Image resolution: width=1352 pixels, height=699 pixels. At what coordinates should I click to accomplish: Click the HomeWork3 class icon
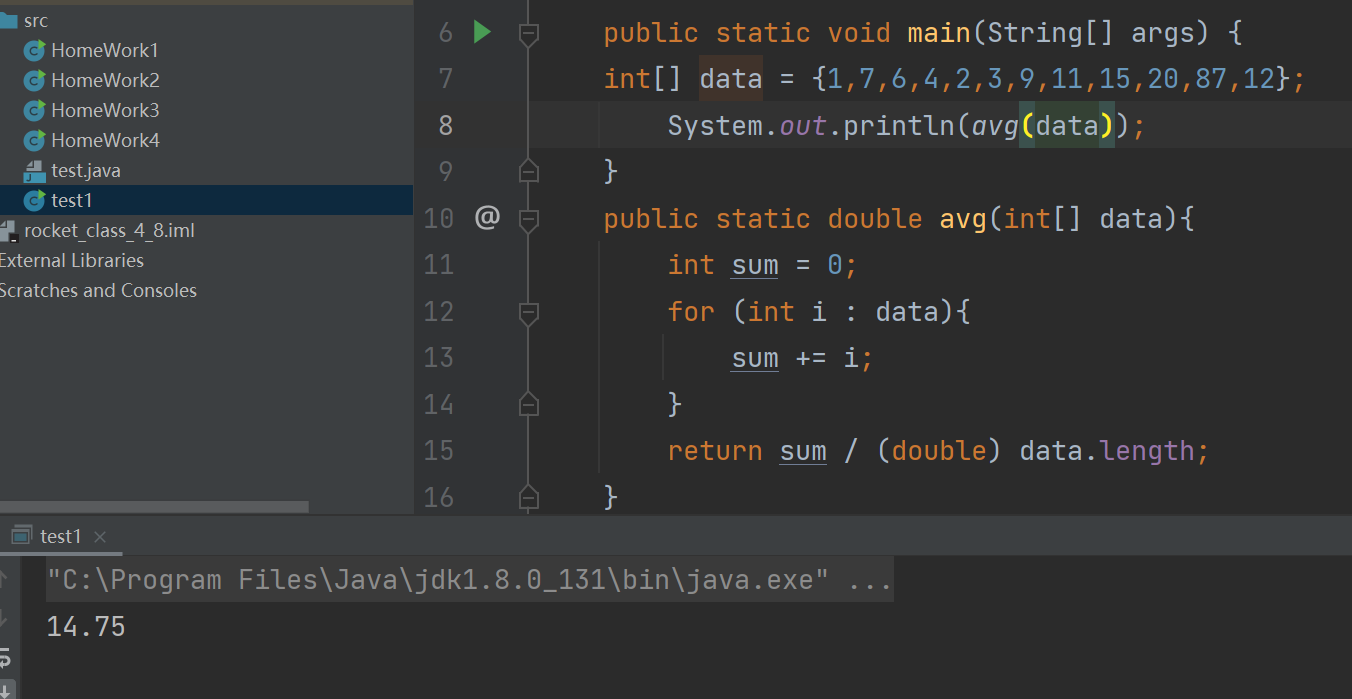point(35,110)
